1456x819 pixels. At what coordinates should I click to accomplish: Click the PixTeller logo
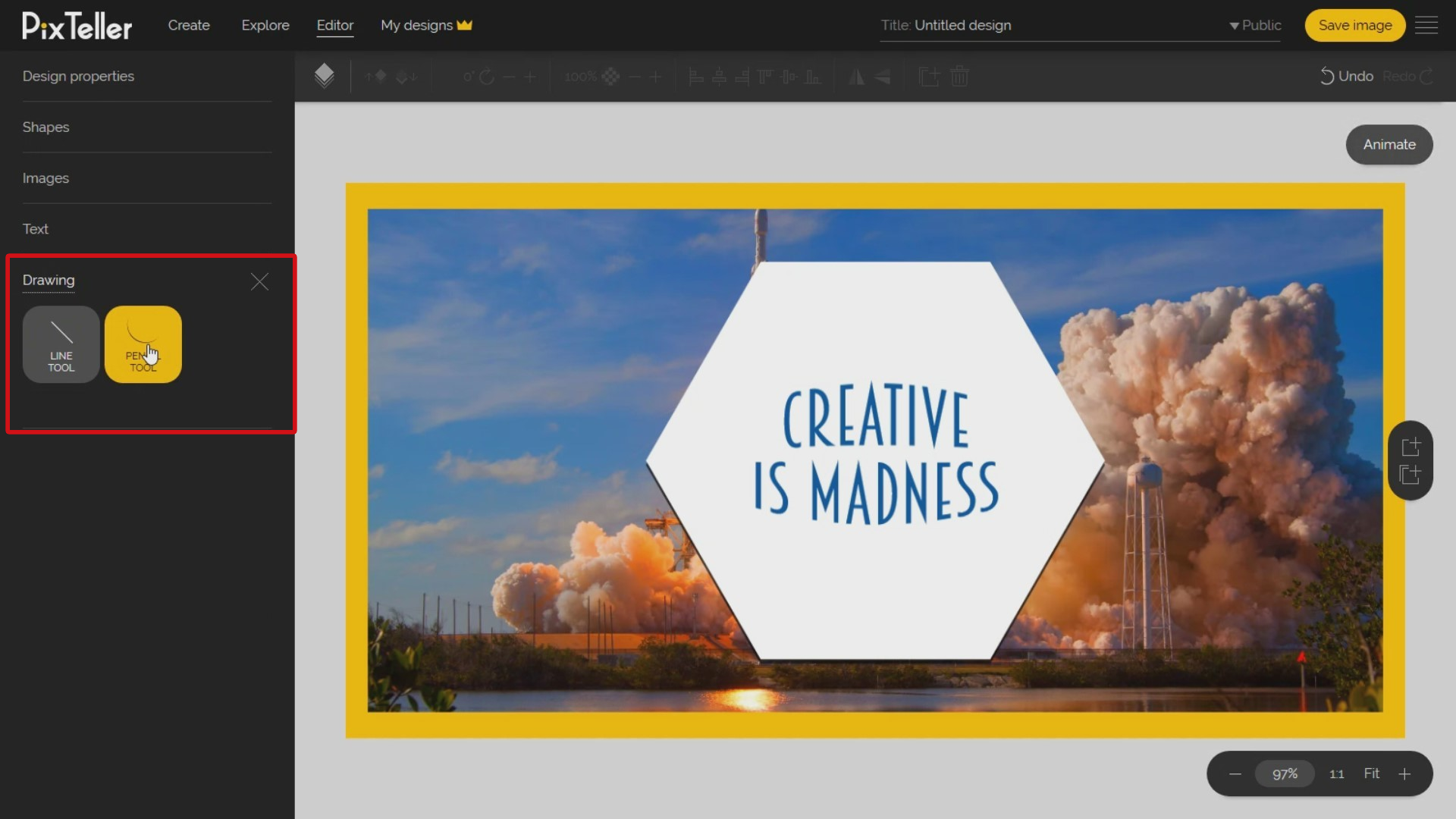click(77, 26)
